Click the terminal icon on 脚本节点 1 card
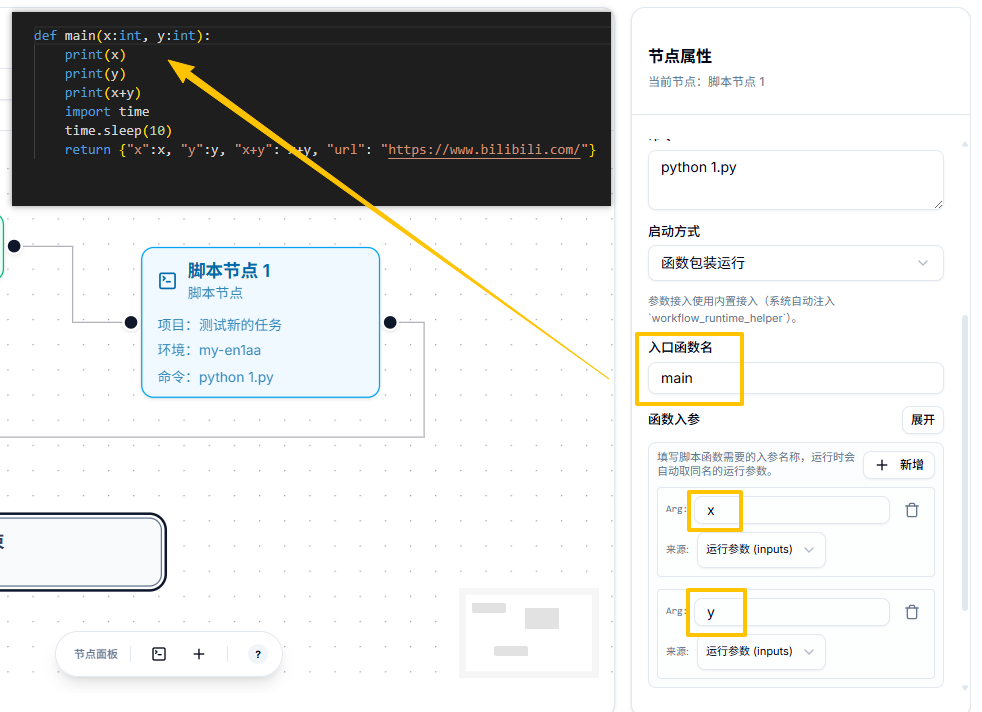The image size is (982, 712). point(167,281)
